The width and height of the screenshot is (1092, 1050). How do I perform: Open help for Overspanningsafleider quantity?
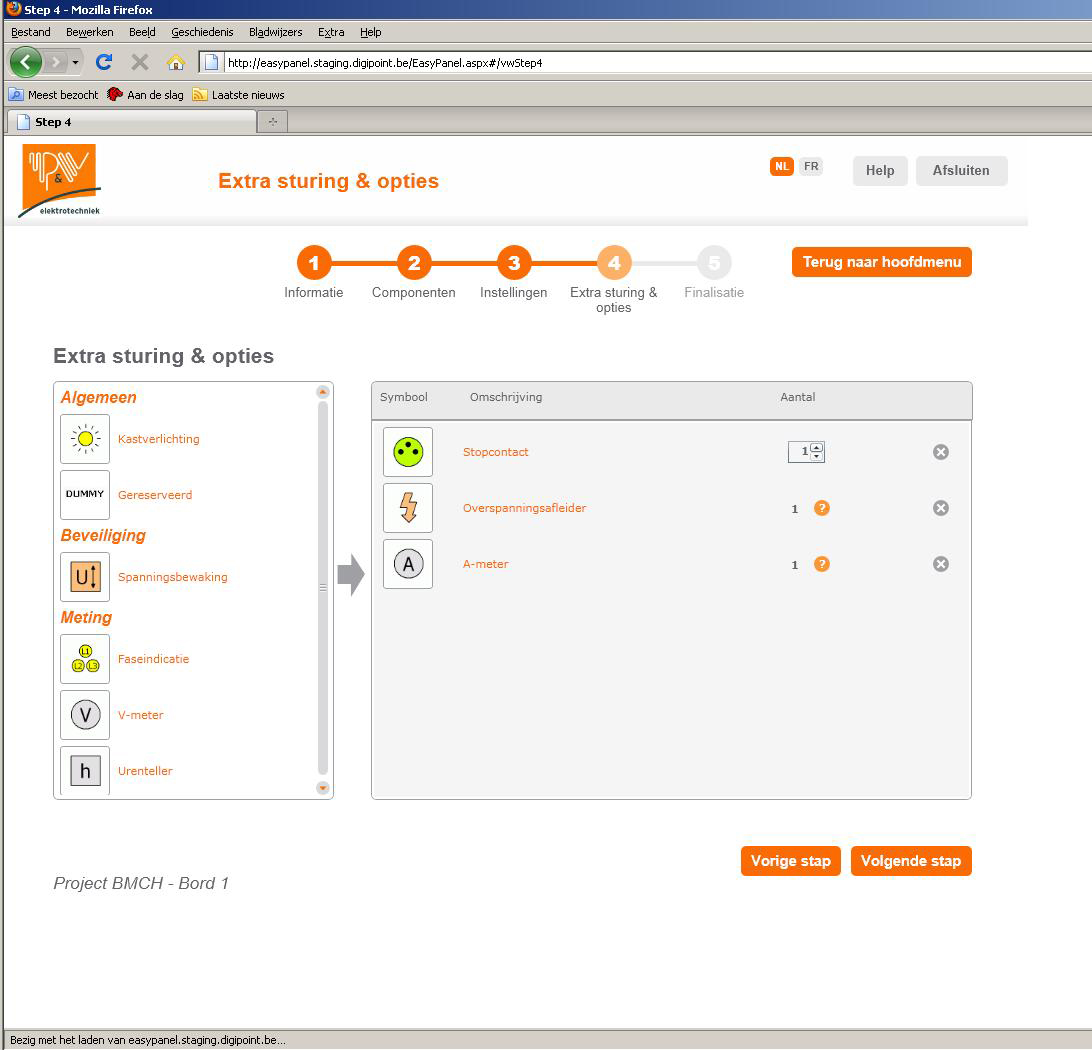[x=822, y=508]
